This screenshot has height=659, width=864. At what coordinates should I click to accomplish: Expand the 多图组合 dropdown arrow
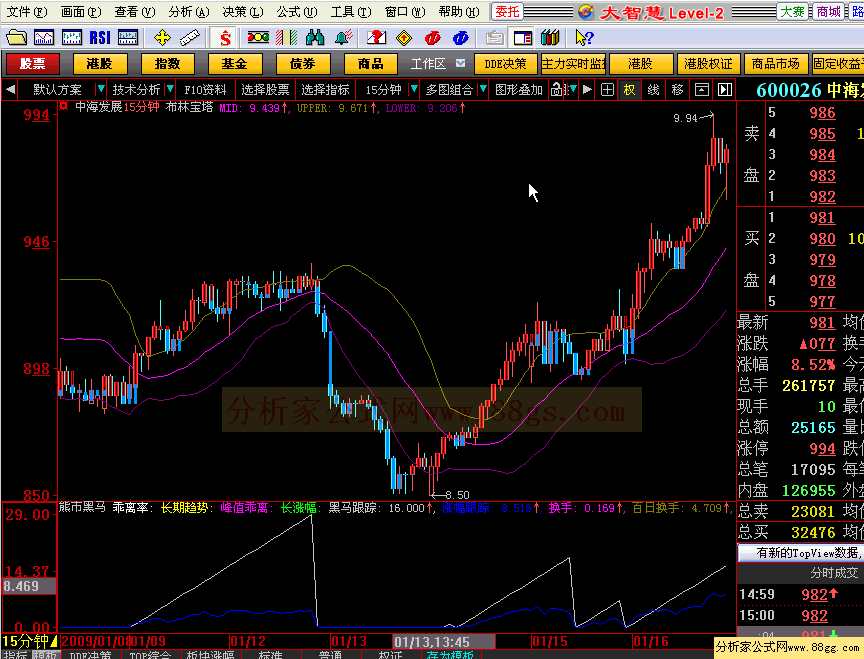click(483, 89)
